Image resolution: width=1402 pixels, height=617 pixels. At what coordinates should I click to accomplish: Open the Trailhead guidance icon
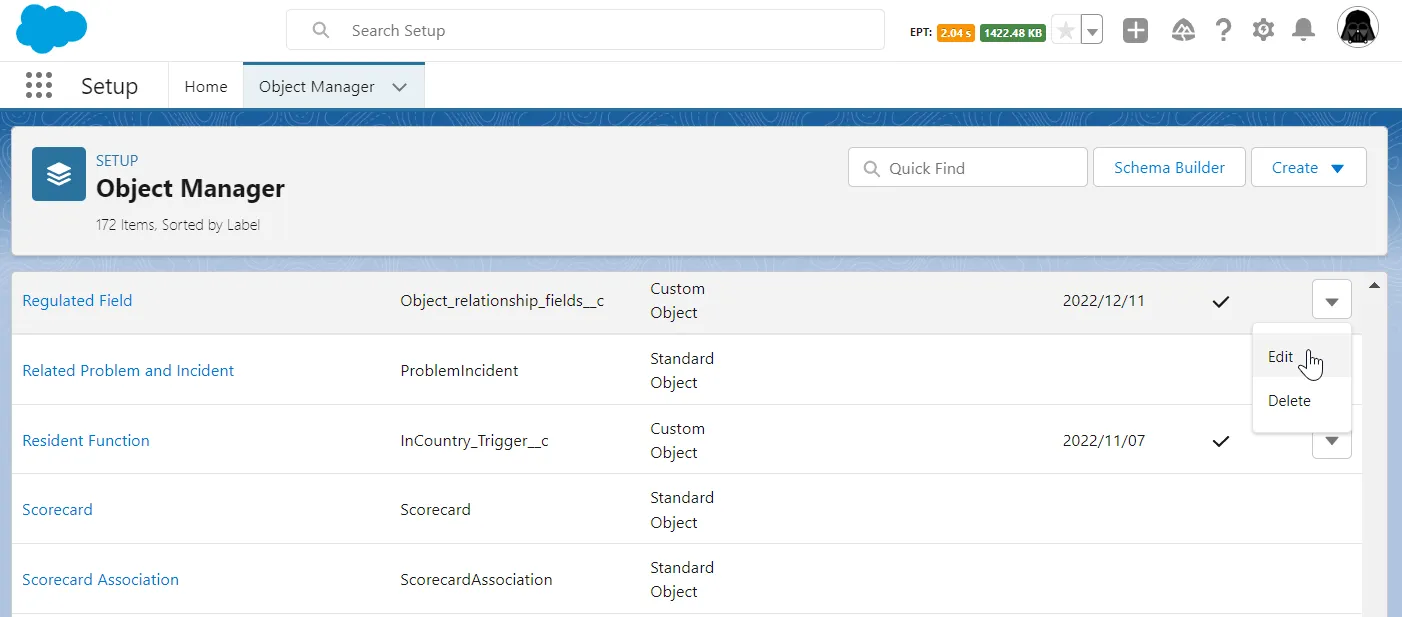pos(1183,31)
